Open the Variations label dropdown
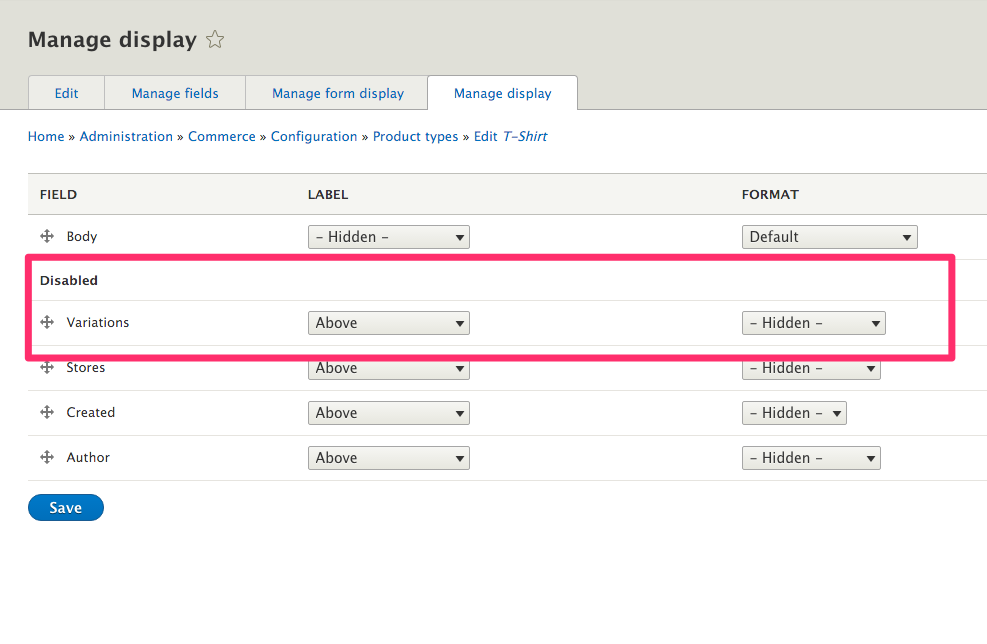The width and height of the screenshot is (987, 644). [388, 322]
